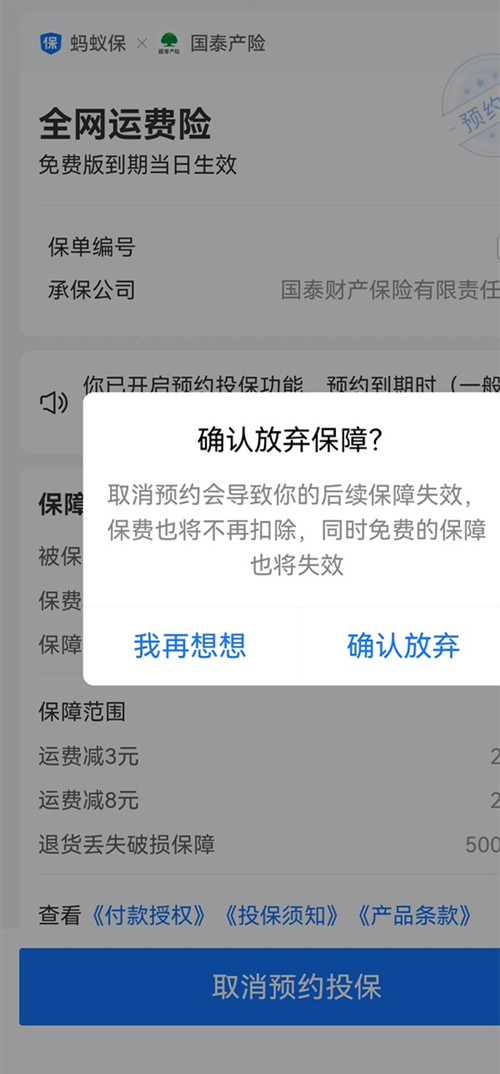Open the 《产品条款》 link

point(414,915)
